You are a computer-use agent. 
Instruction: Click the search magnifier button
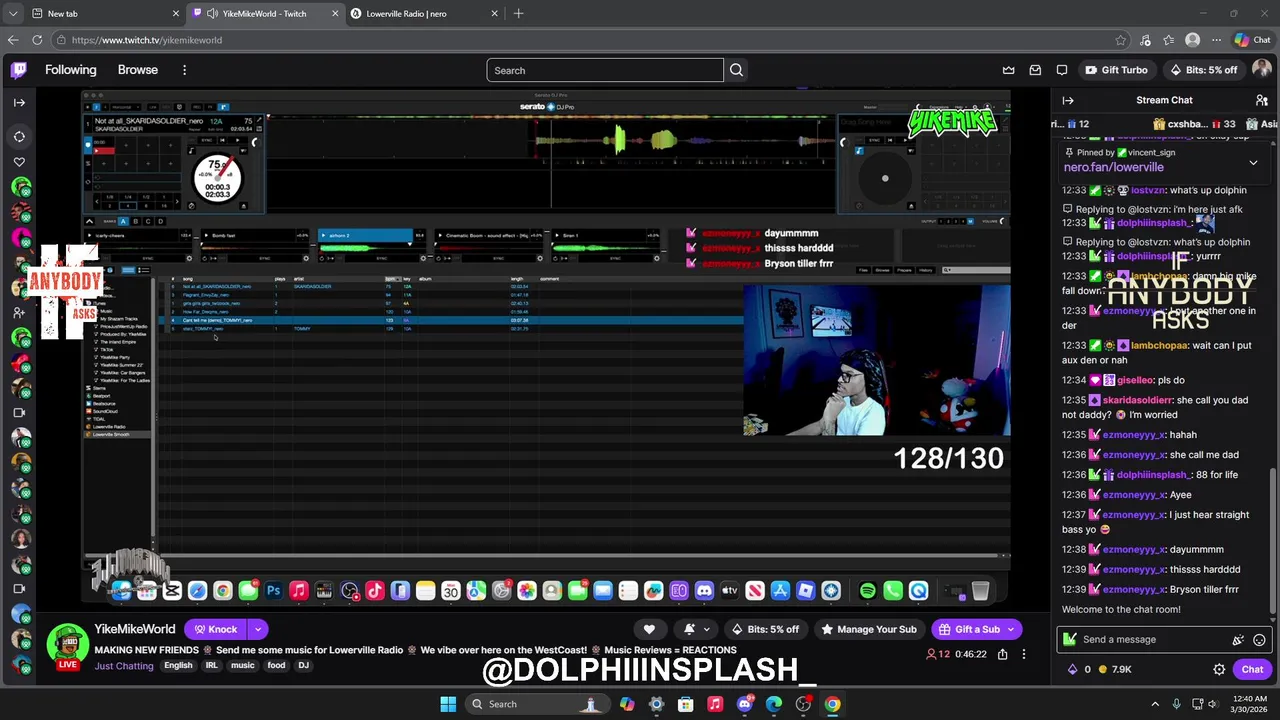click(736, 70)
